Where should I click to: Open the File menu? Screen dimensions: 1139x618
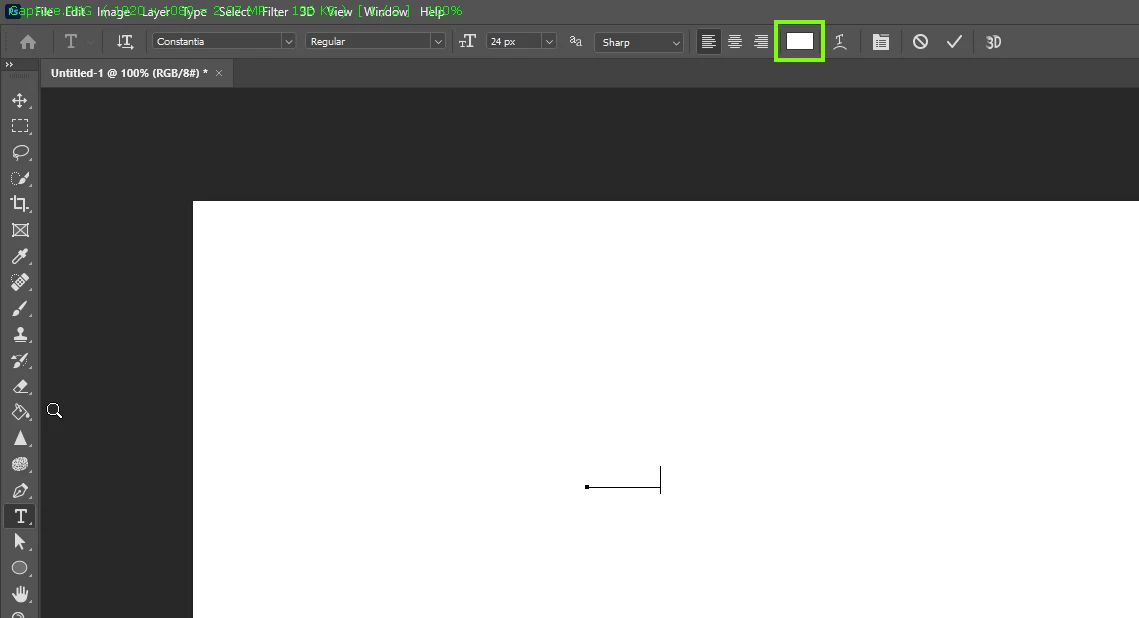(44, 12)
